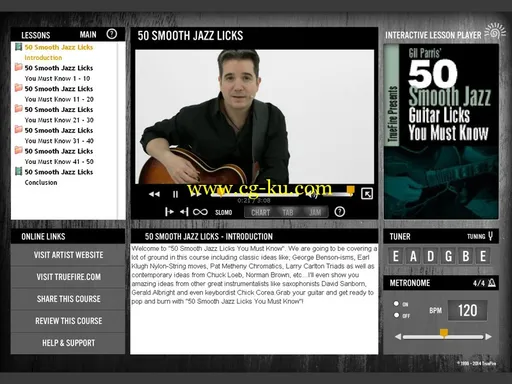
Task: Open the MAIN lessons menu
Action: 88,35
